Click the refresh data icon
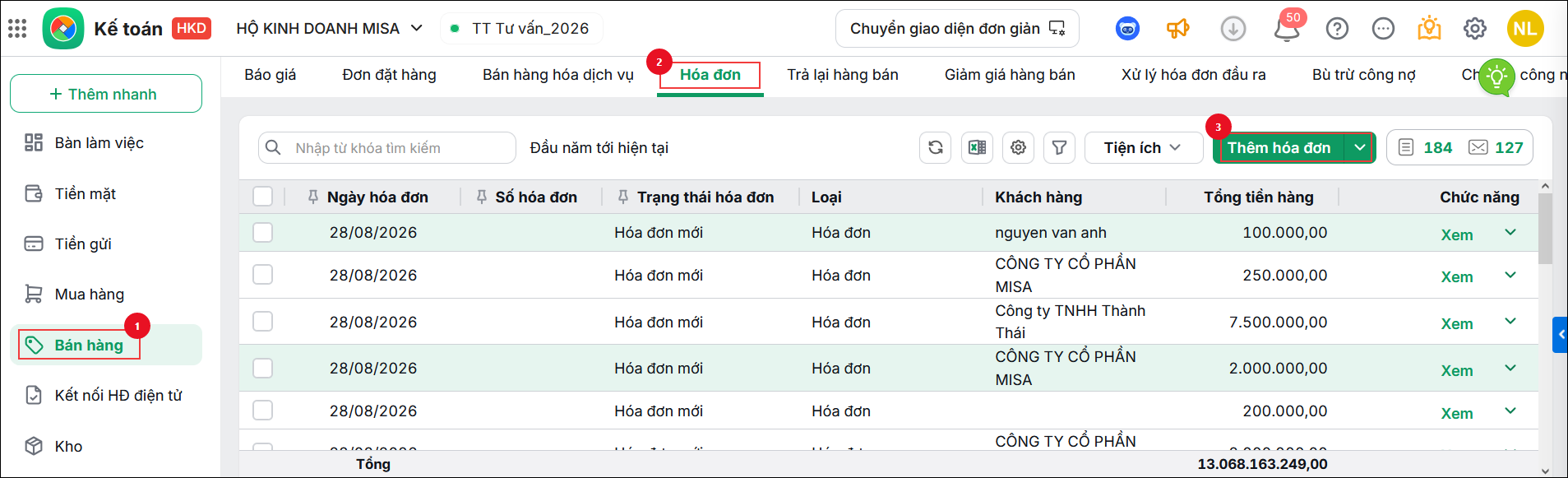1568x478 pixels. pos(935,148)
